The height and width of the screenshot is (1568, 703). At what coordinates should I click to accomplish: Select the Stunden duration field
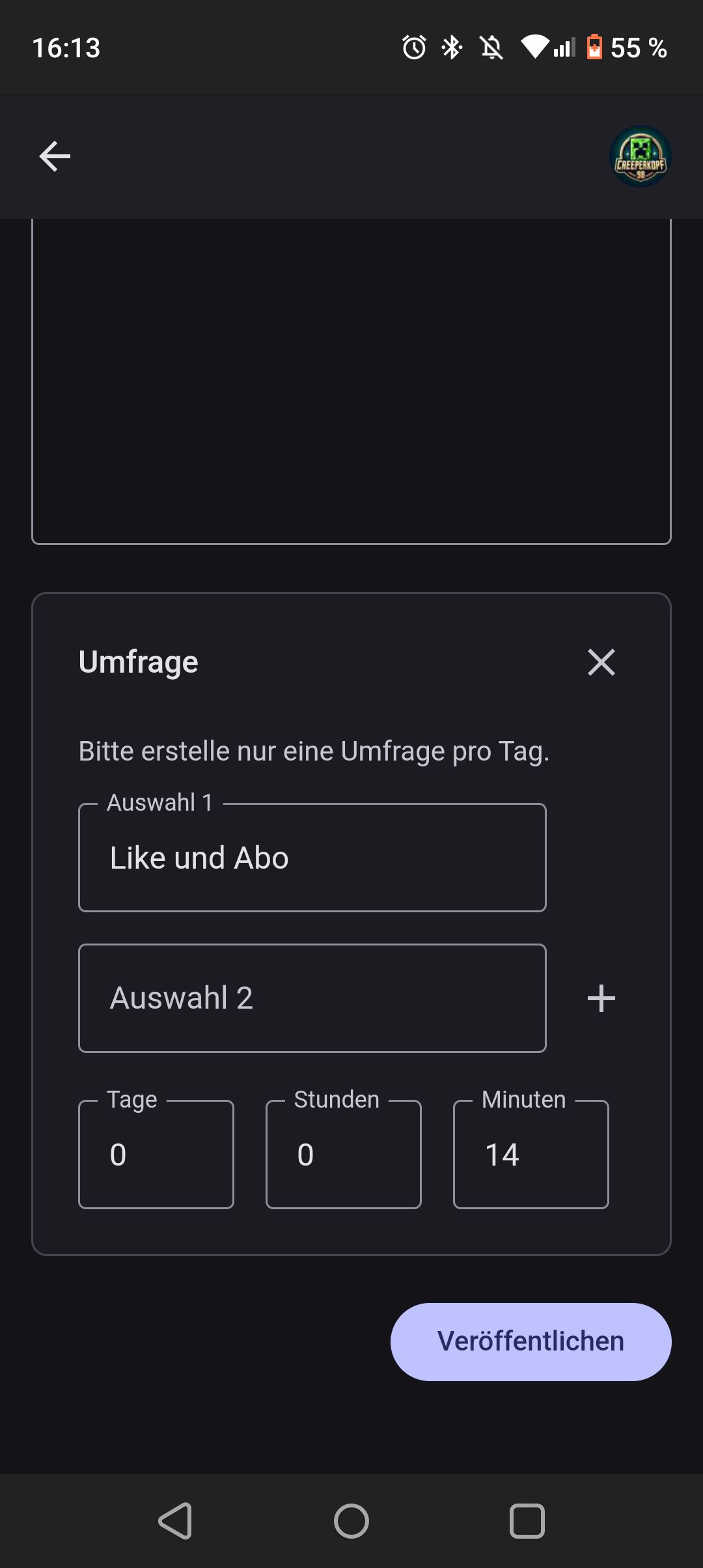343,1155
